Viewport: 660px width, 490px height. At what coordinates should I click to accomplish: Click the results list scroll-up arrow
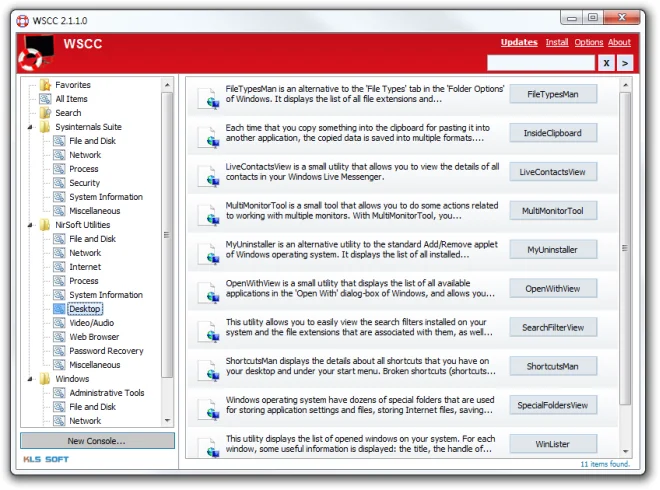pyautogui.click(x=625, y=85)
